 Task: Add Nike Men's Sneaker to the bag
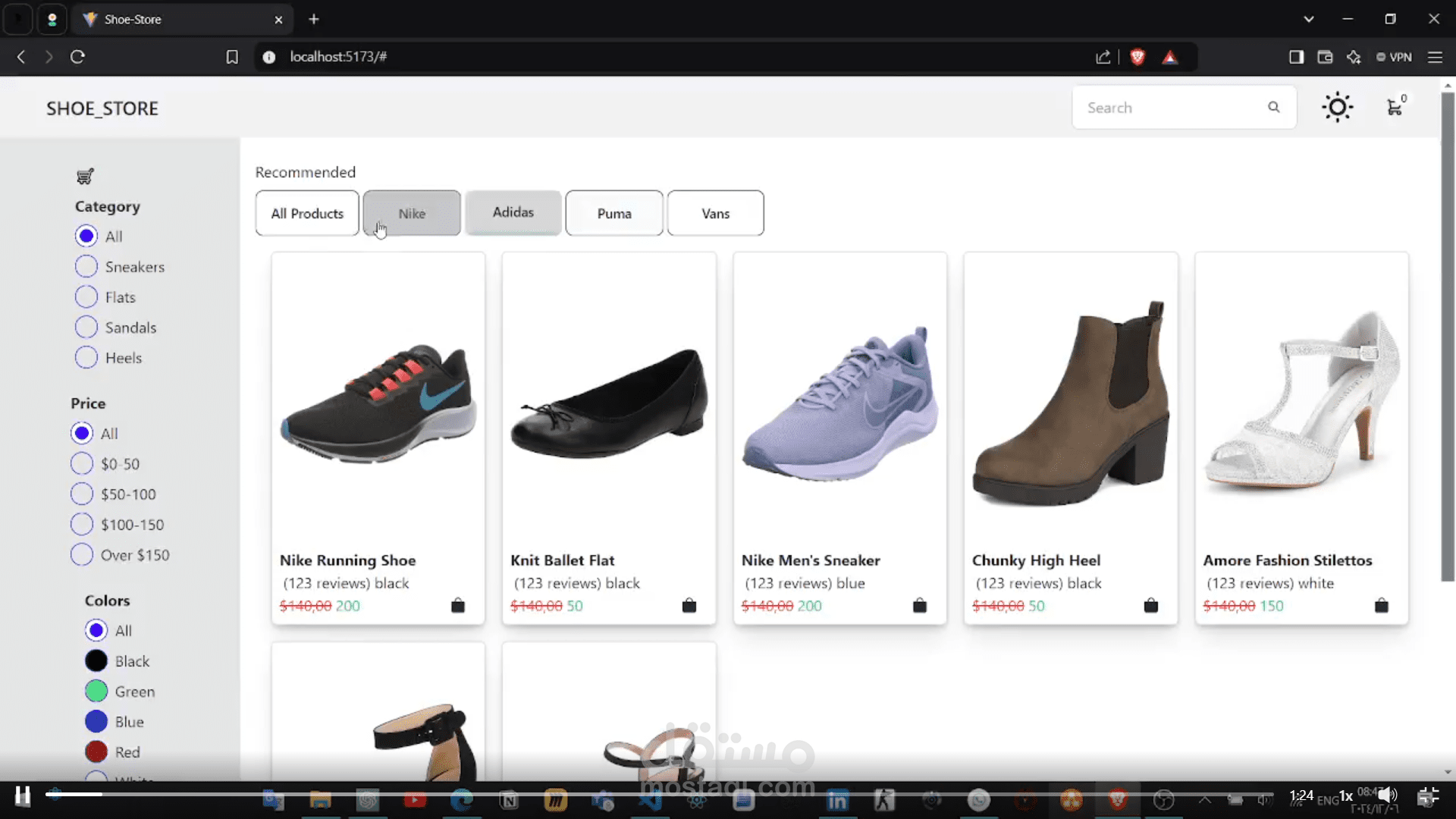point(920,605)
